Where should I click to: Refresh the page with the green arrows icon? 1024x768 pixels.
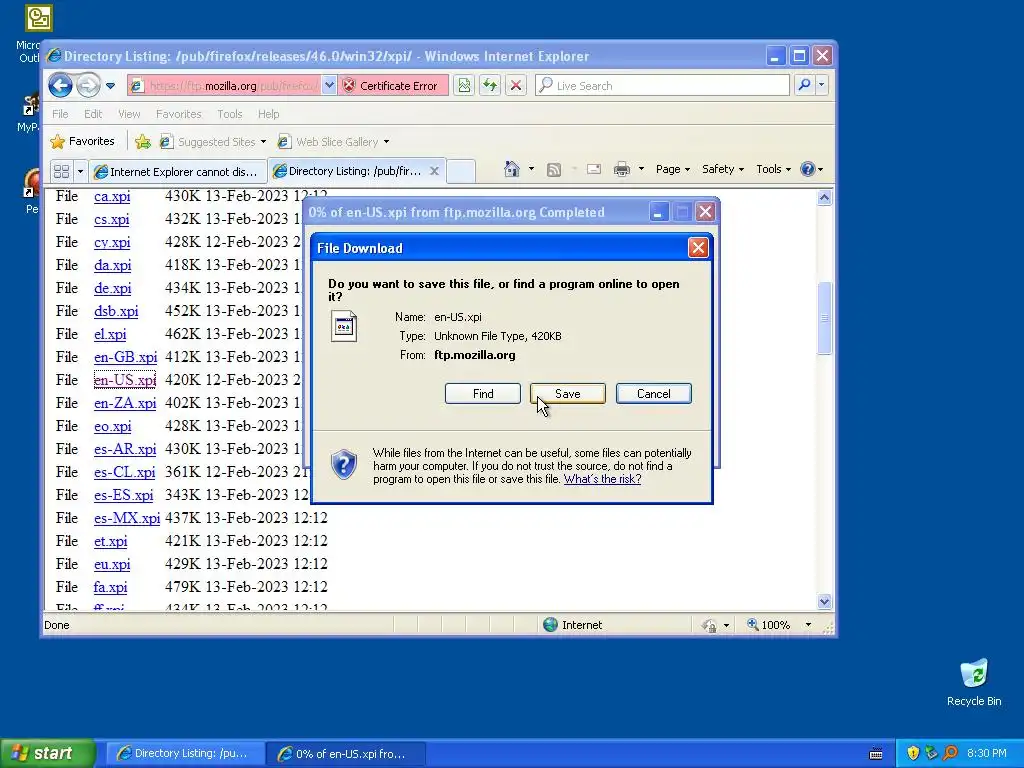(490, 86)
